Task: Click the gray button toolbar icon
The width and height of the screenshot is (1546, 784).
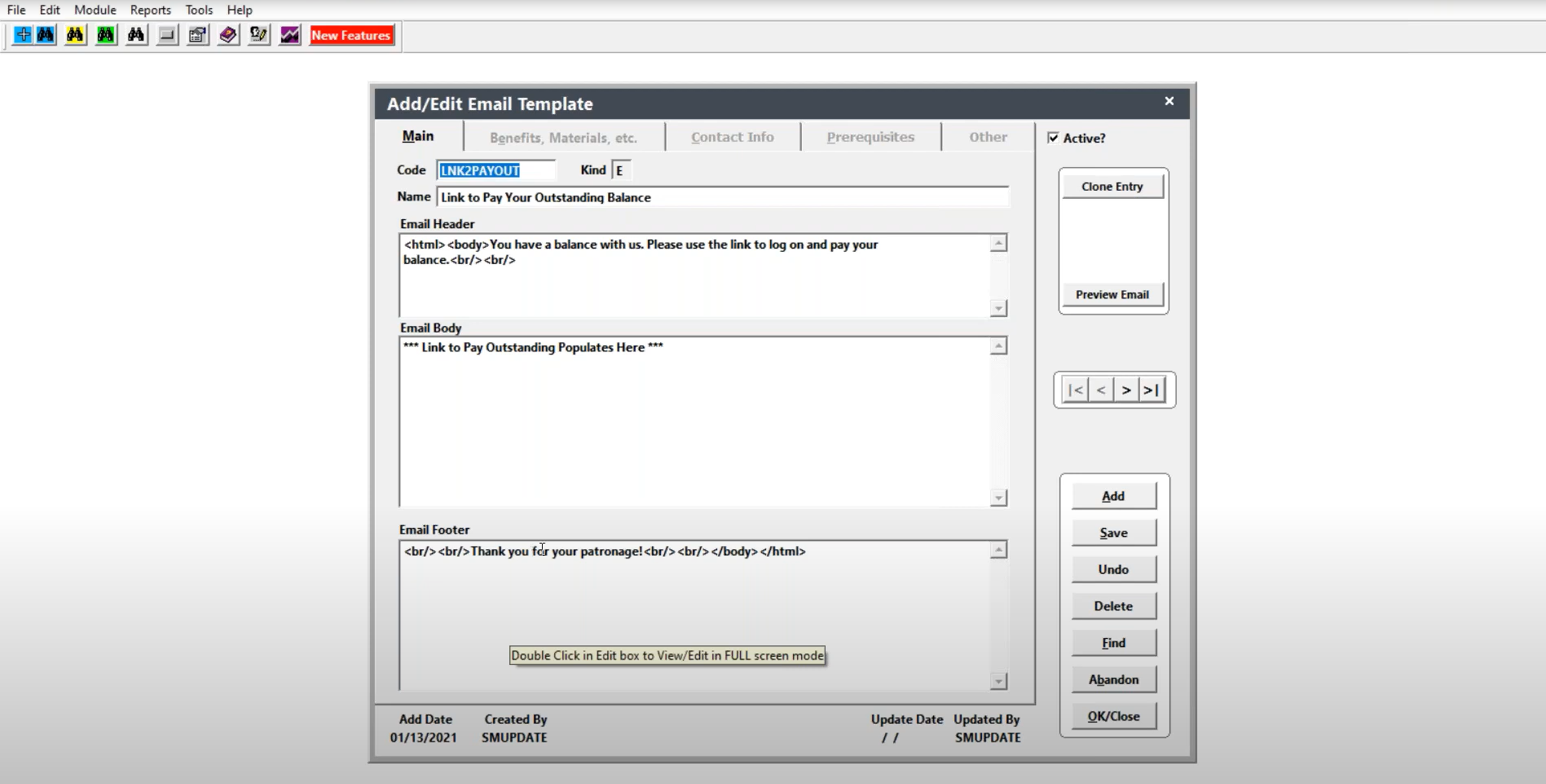Action: (166, 35)
